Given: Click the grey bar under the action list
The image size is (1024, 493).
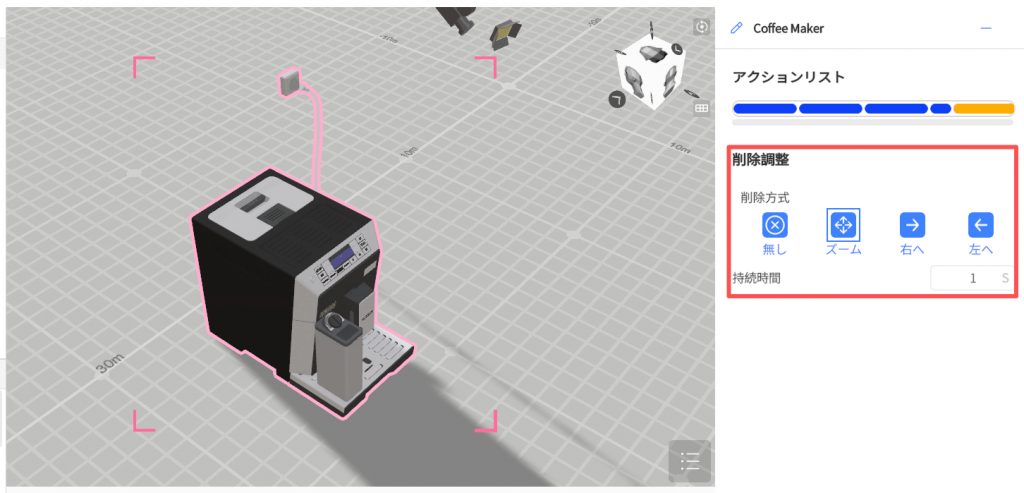Looking at the screenshot, I should [x=873, y=122].
